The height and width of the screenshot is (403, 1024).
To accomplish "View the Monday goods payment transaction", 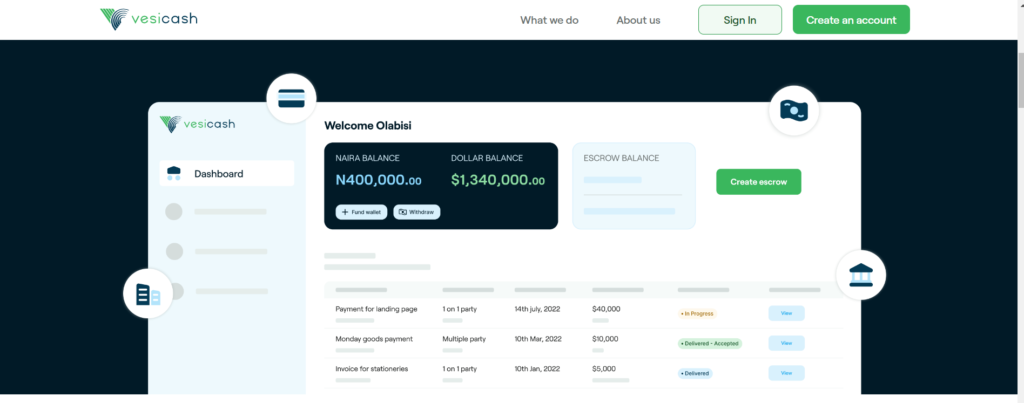I will coord(786,343).
